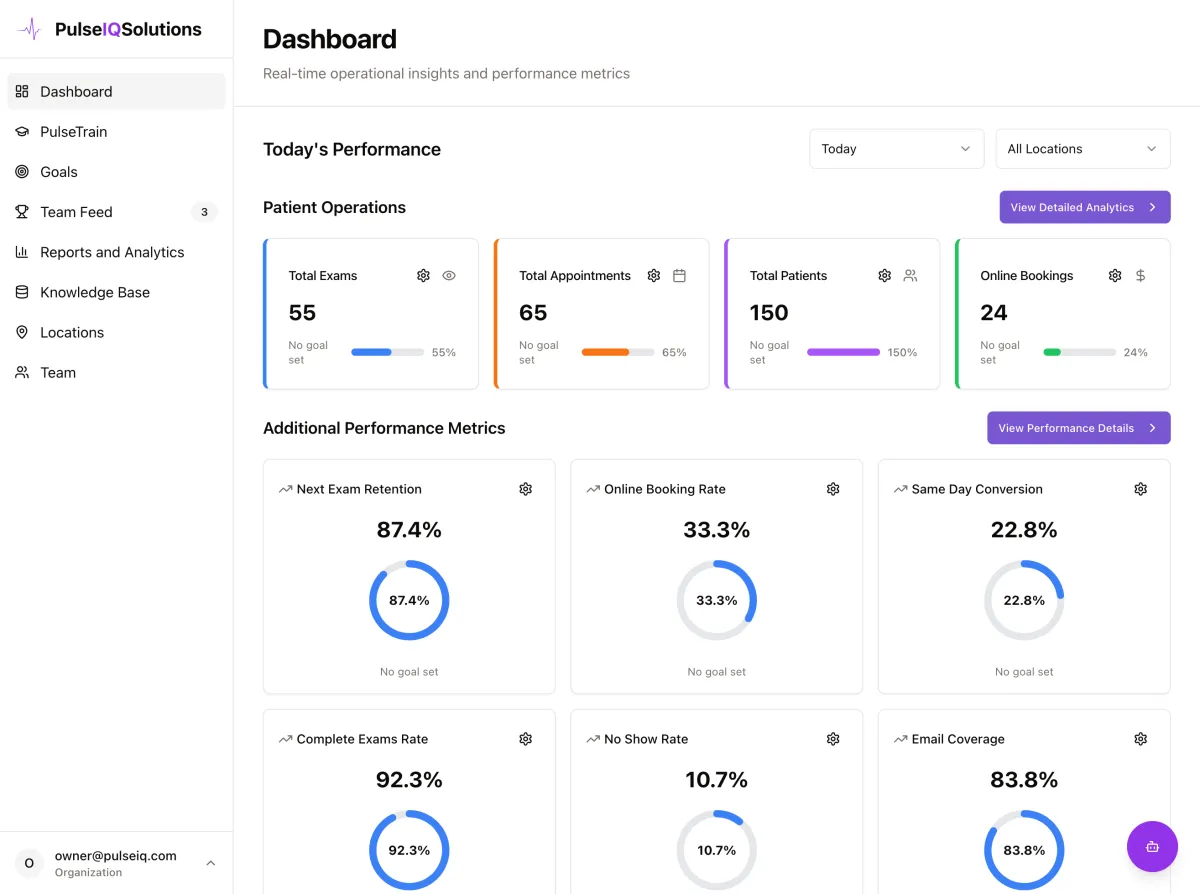Expand the Today date range dropdown
Image resolution: width=1200 pixels, height=894 pixels.
pos(896,149)
